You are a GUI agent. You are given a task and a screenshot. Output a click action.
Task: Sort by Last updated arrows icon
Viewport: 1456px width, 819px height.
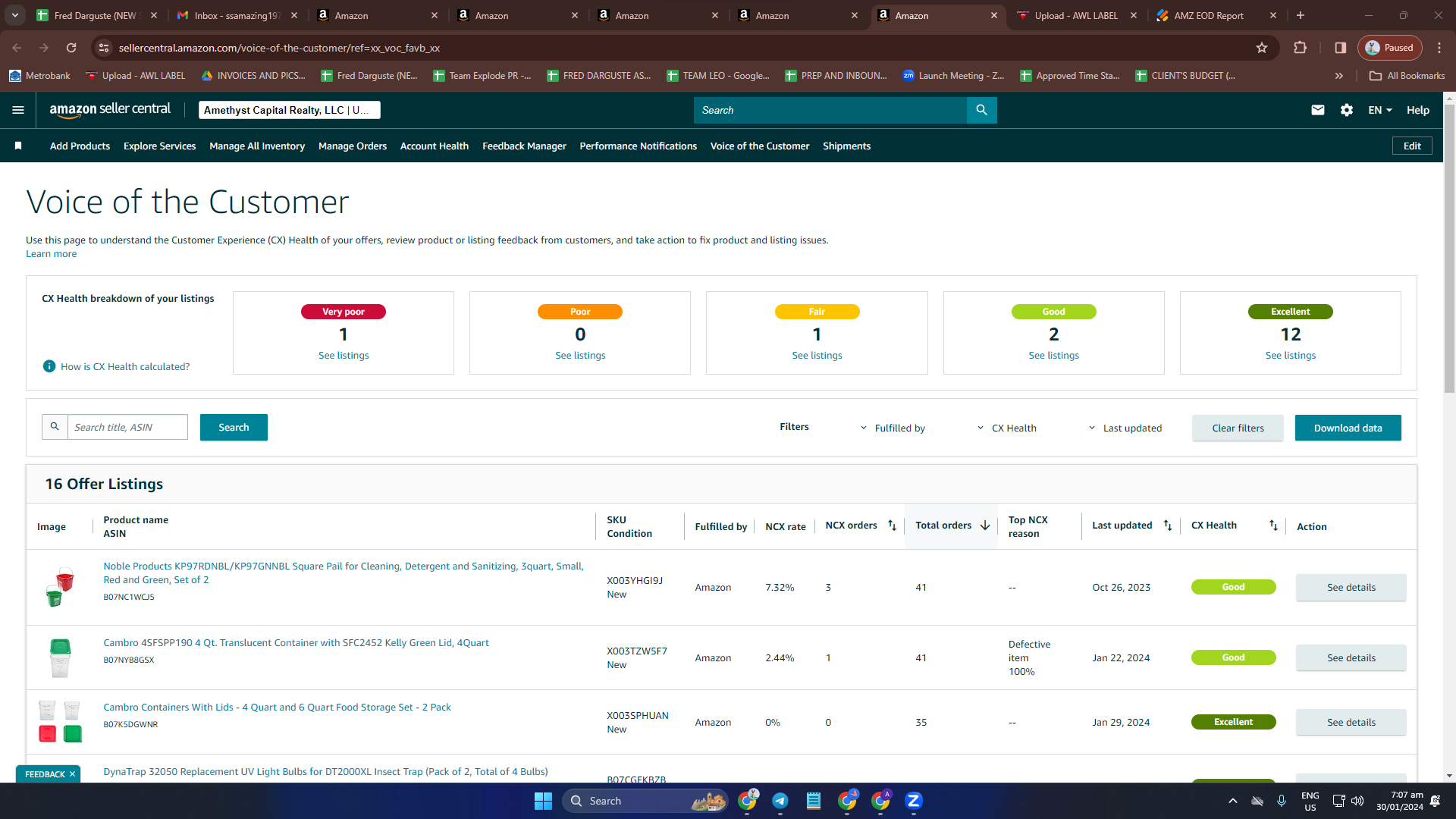click(x=1168, y=525)
